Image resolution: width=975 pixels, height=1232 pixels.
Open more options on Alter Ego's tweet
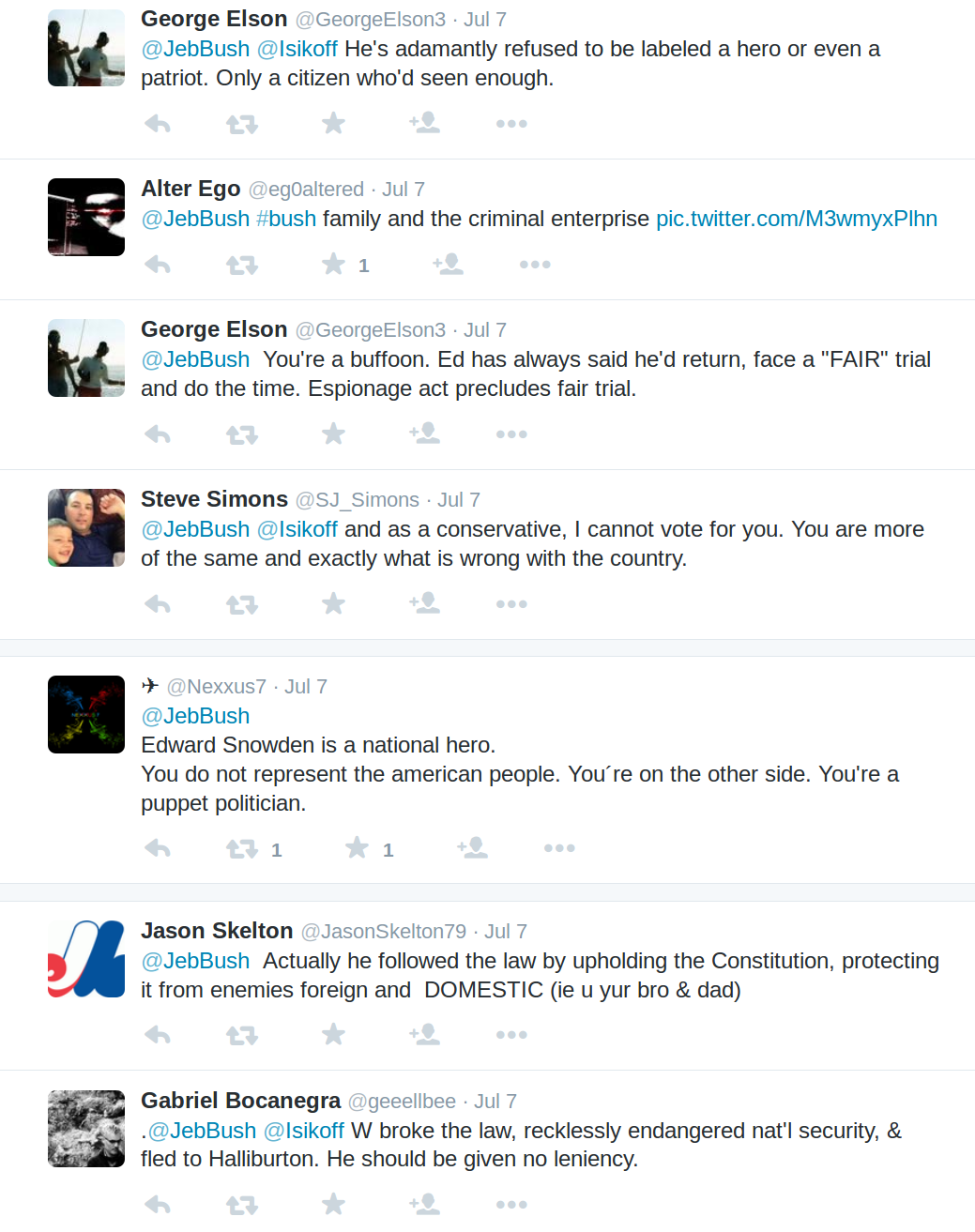coord(535,265)
